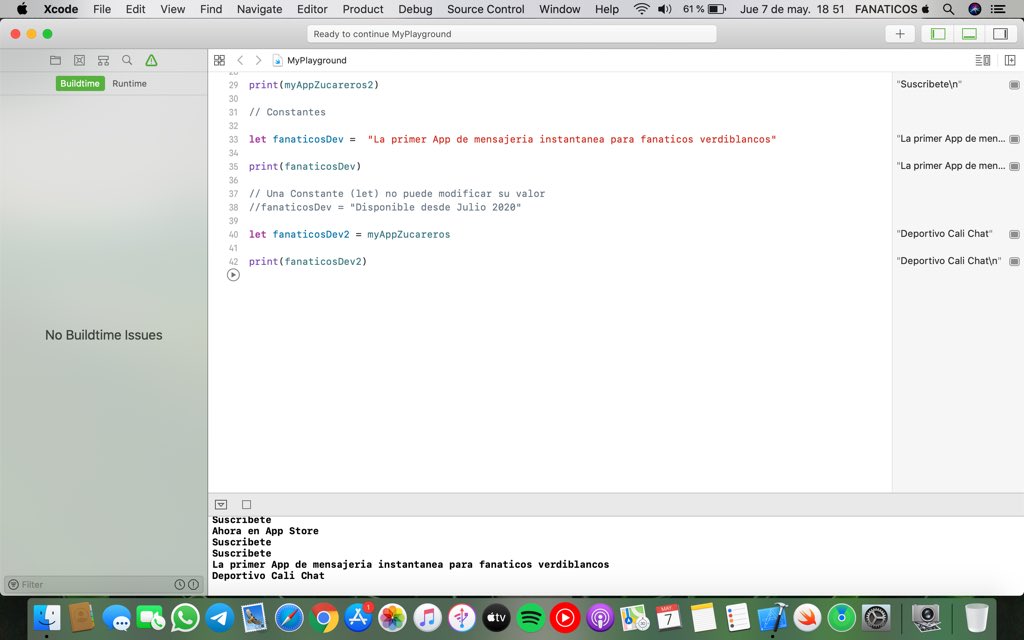Open the editor options lines icon
The width and height of the screenshot is (1024, 640).
point(983,60)
